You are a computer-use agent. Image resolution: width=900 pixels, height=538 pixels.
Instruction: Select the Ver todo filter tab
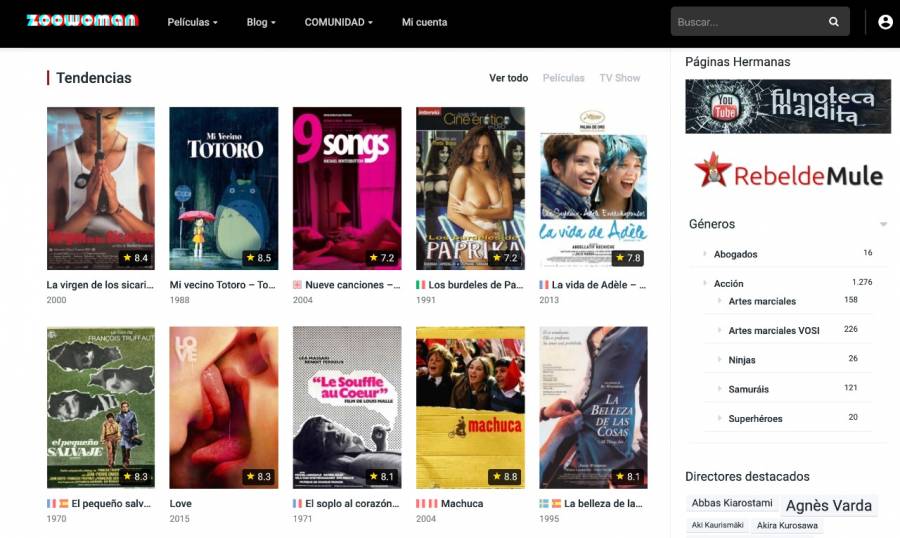508,78
